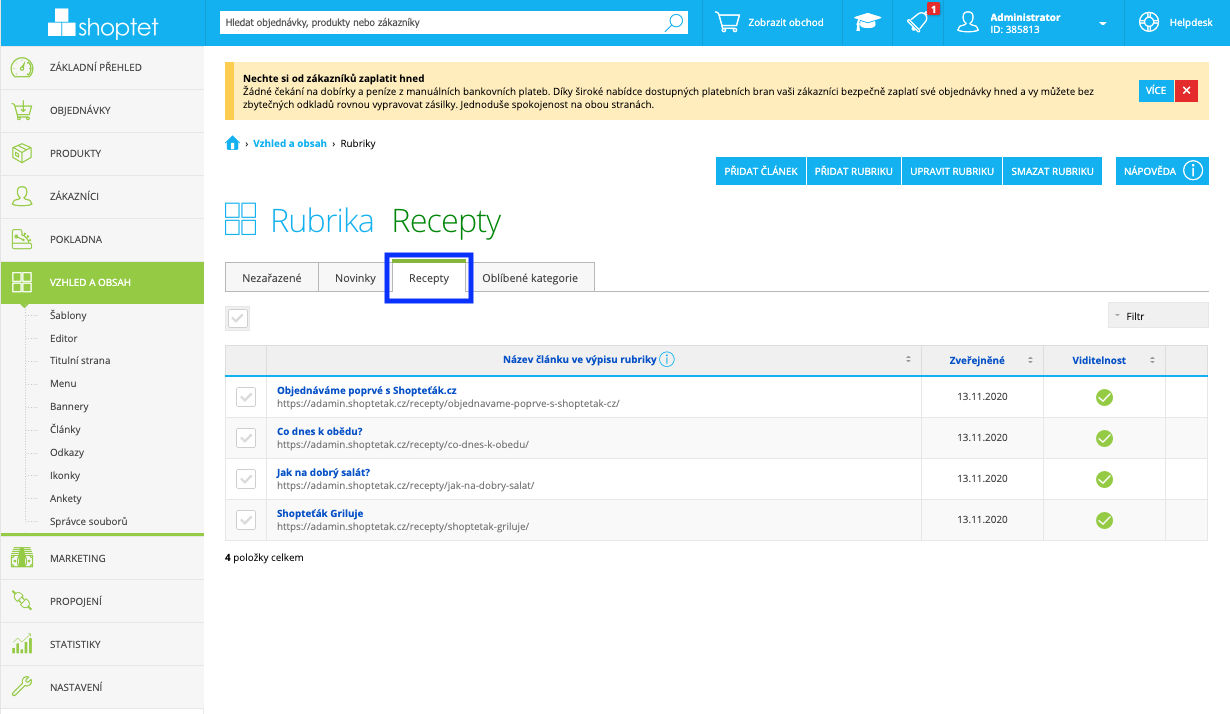Open the Shopteťák Griluje article link
The height and width of the screenshot is (714, 1230).
[320, 513]
